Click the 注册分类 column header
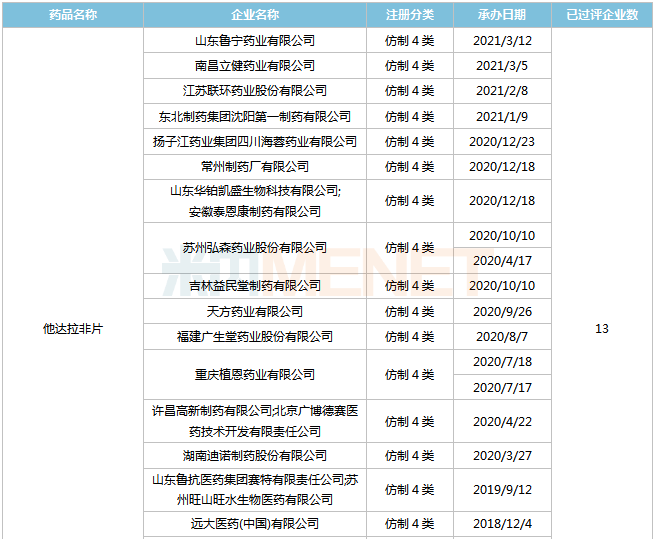This screenshot has width=655, height=539. [410, 15]
